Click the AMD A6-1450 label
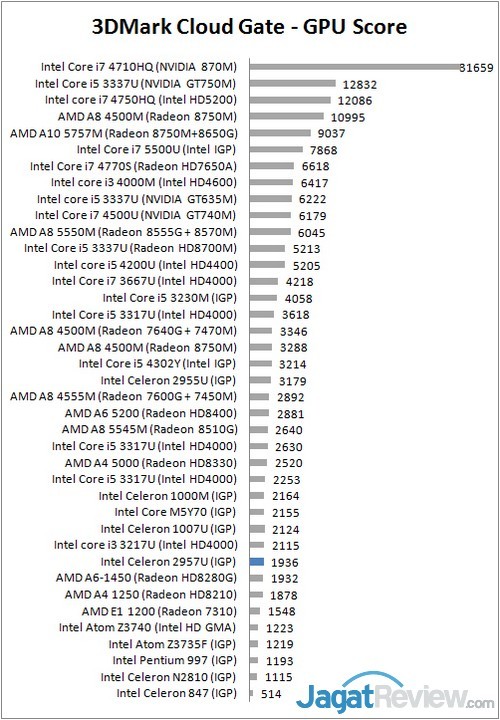Viewport: 500px width, 720px height. coord(146,578)
